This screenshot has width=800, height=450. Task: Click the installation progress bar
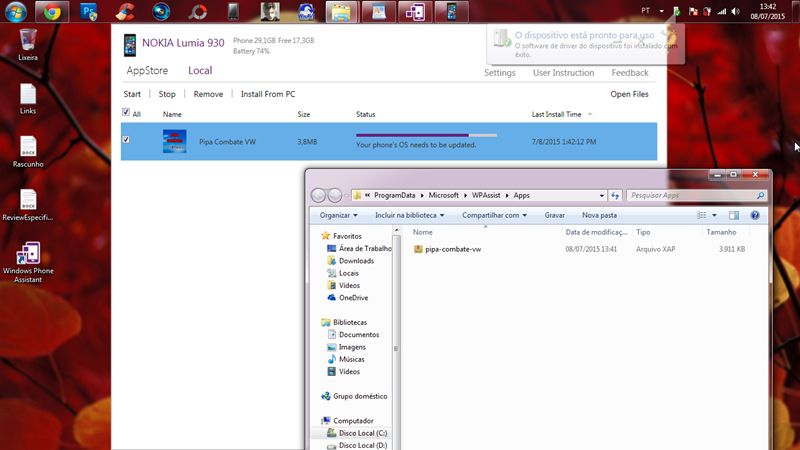427,135
